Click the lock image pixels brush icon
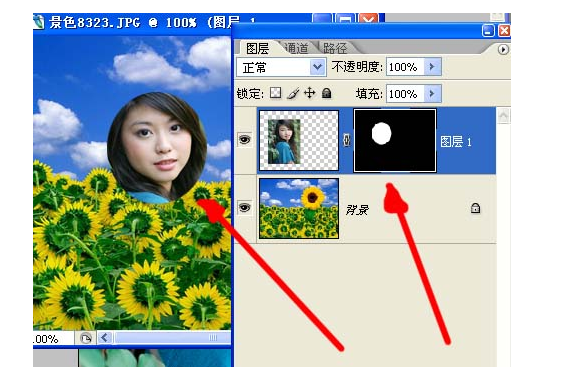This screenshot has height=386, width=568. point(293,93)
